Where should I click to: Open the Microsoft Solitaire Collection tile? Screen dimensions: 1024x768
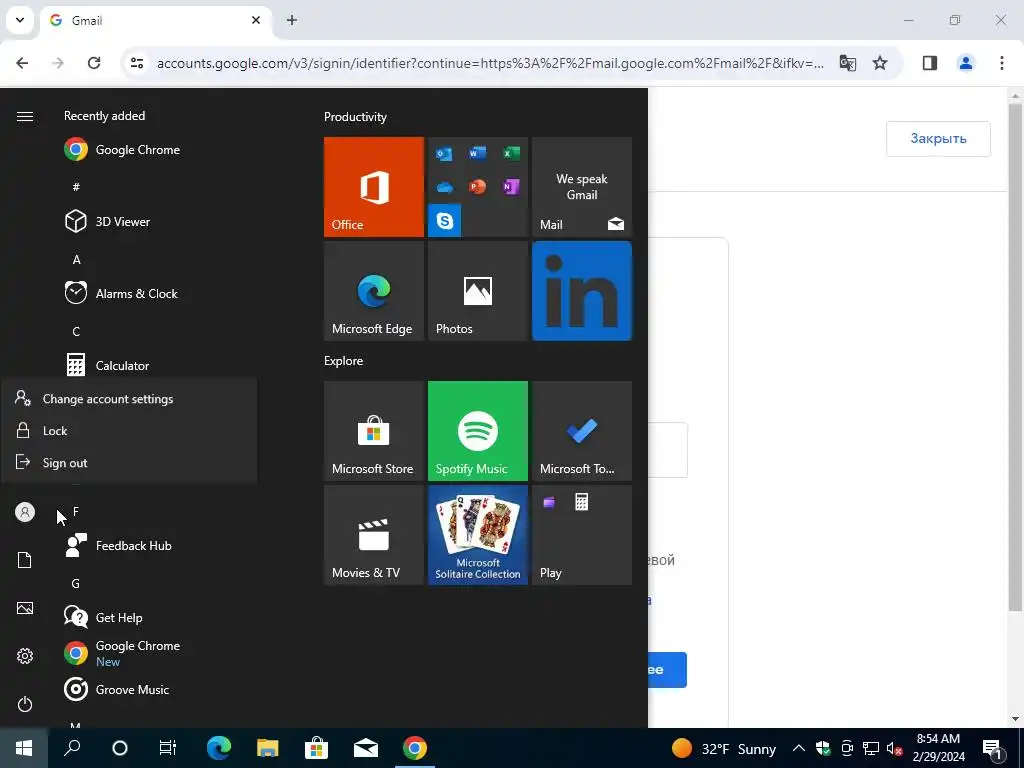(477, 535)
